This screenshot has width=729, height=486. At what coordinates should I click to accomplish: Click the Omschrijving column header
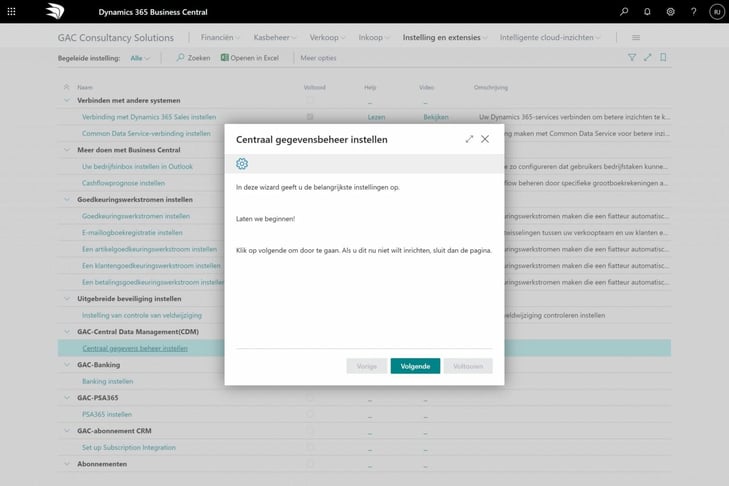click(490, 87)
